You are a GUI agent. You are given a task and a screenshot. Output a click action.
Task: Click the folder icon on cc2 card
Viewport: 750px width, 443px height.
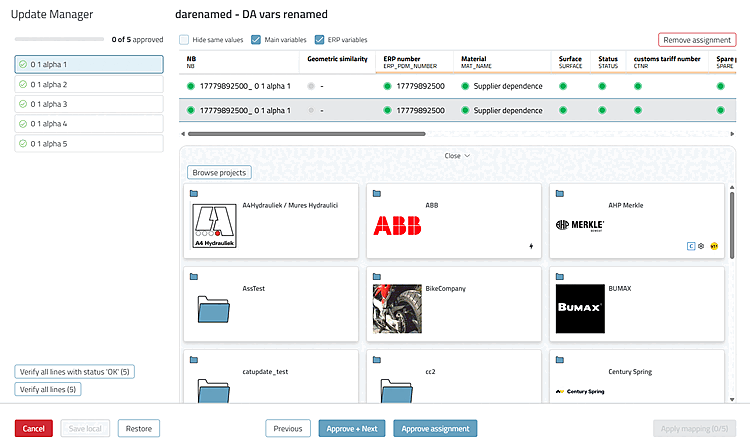pyautogui.click(x=377, y=360)
